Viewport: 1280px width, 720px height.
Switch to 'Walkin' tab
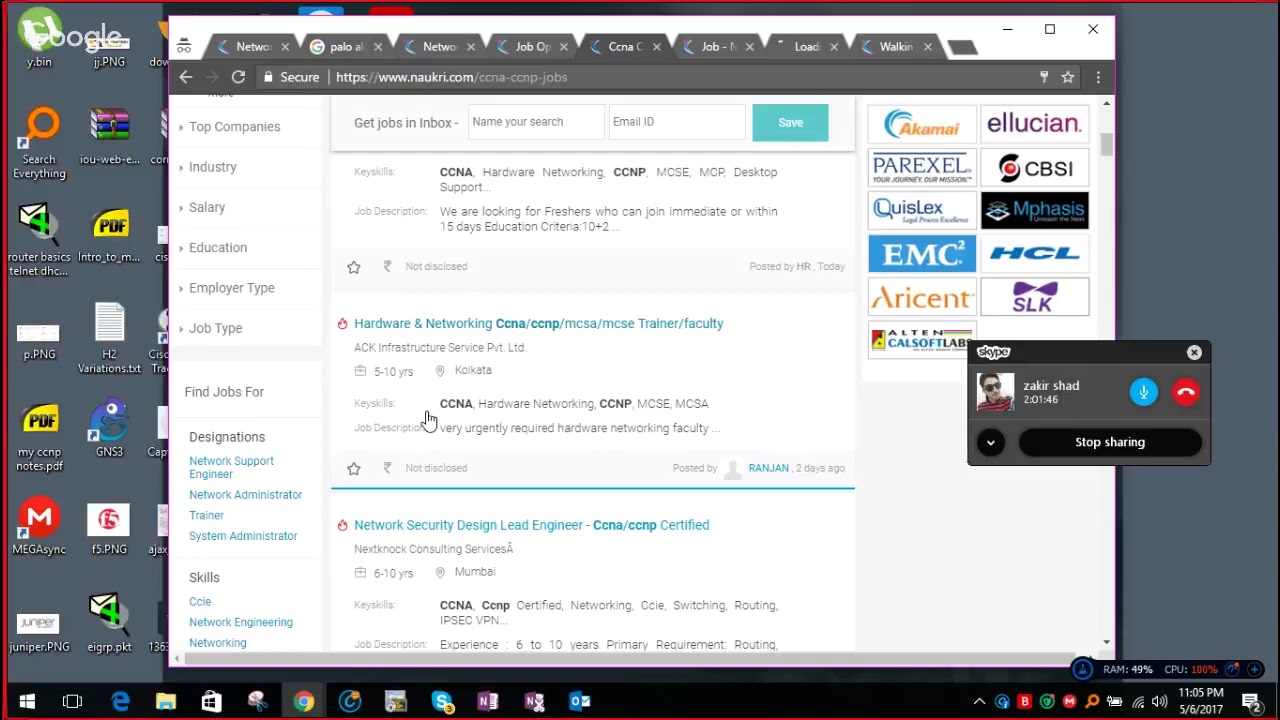(895, 46)
